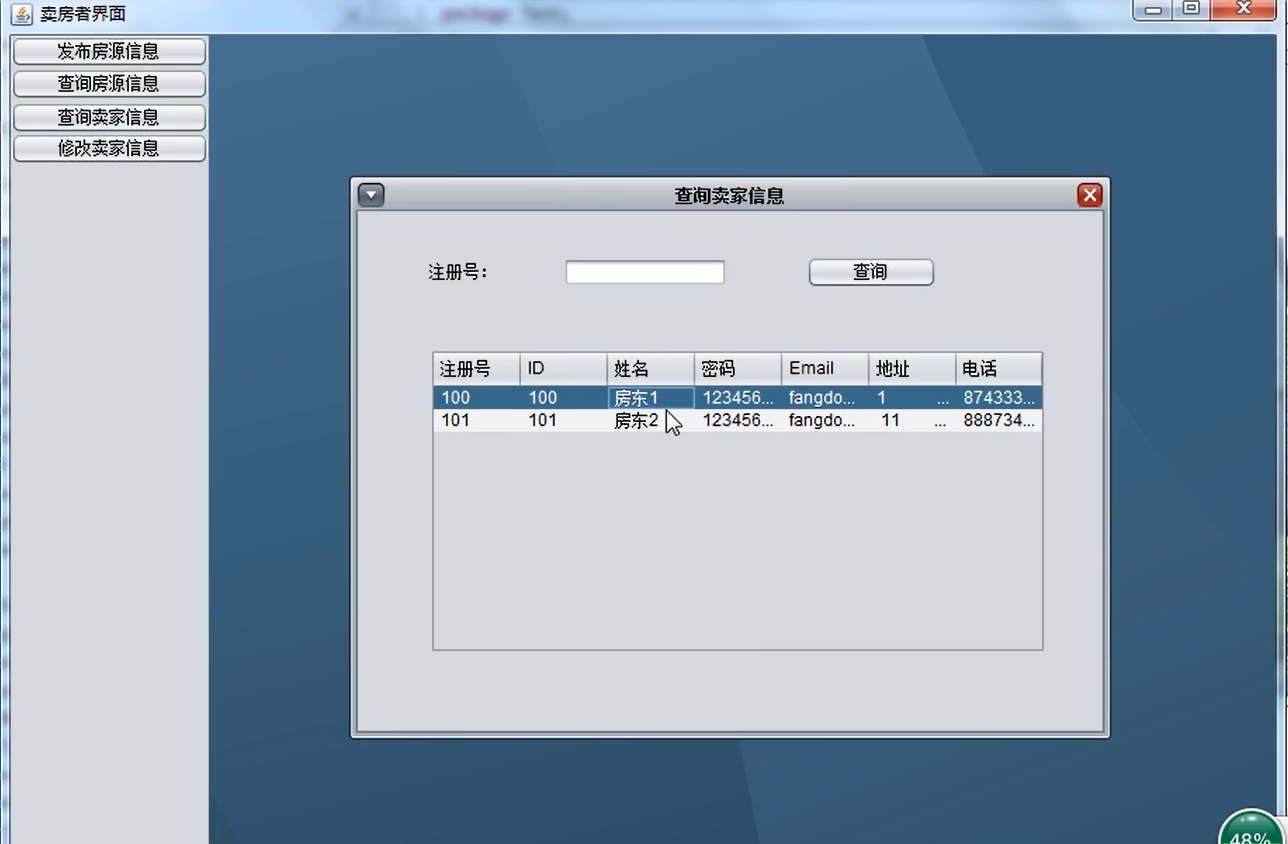Select the 房东1 name cell
Image resolution: width=1288 pixels, height=844 pixels.
[x=651, y=398]
